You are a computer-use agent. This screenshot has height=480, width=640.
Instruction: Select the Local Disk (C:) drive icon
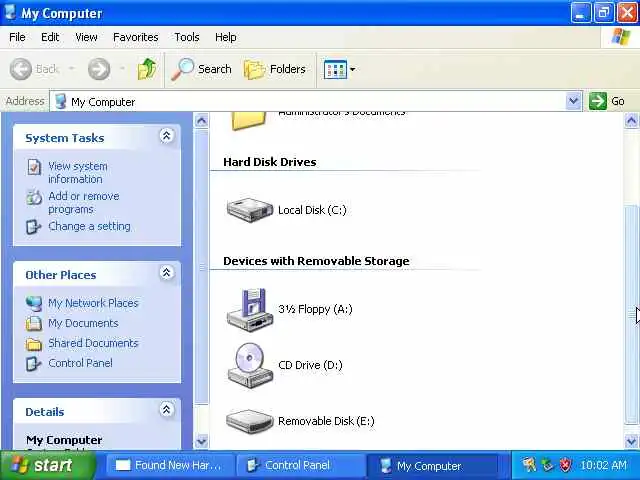tap(250, 210)
